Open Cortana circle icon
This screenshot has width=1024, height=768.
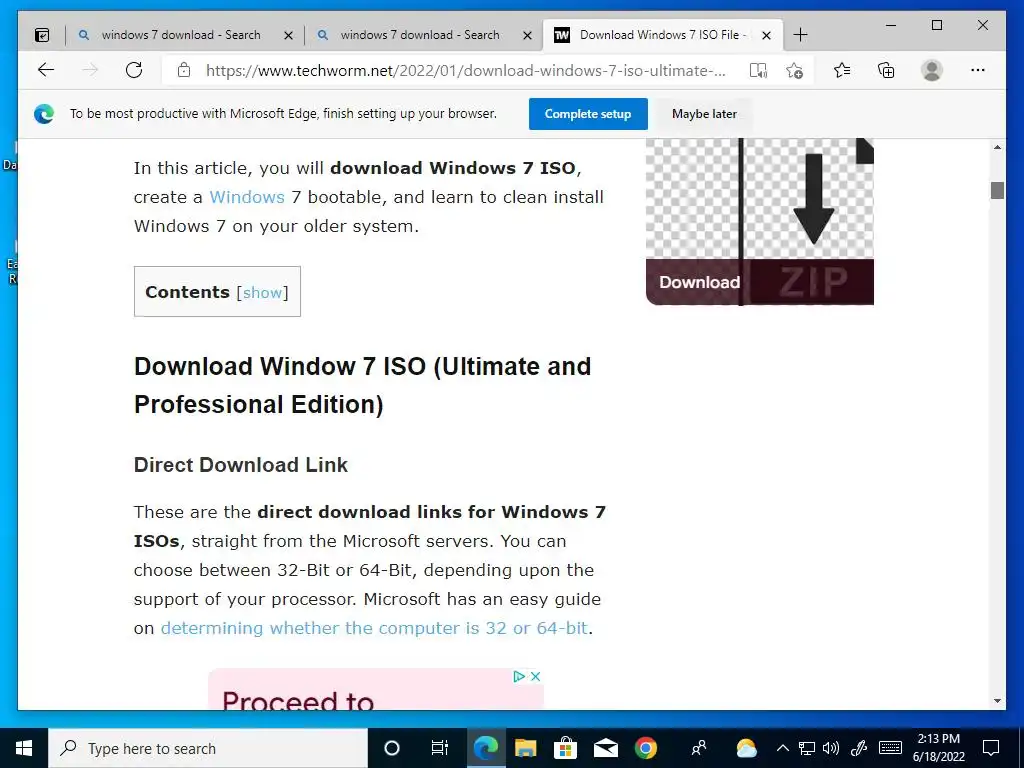[392, 748]
